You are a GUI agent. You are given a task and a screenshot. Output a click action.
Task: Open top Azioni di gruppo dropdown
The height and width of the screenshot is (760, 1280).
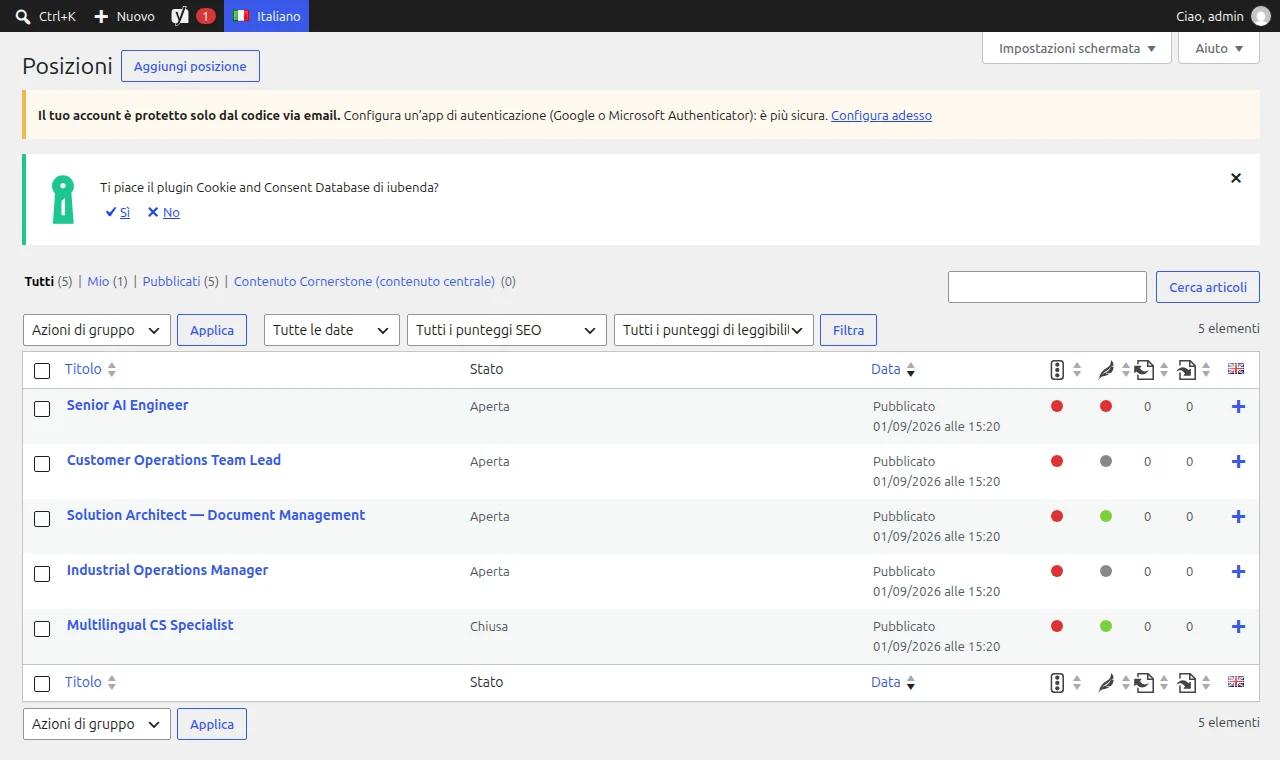pyautogui.click(x=97, y=330)
